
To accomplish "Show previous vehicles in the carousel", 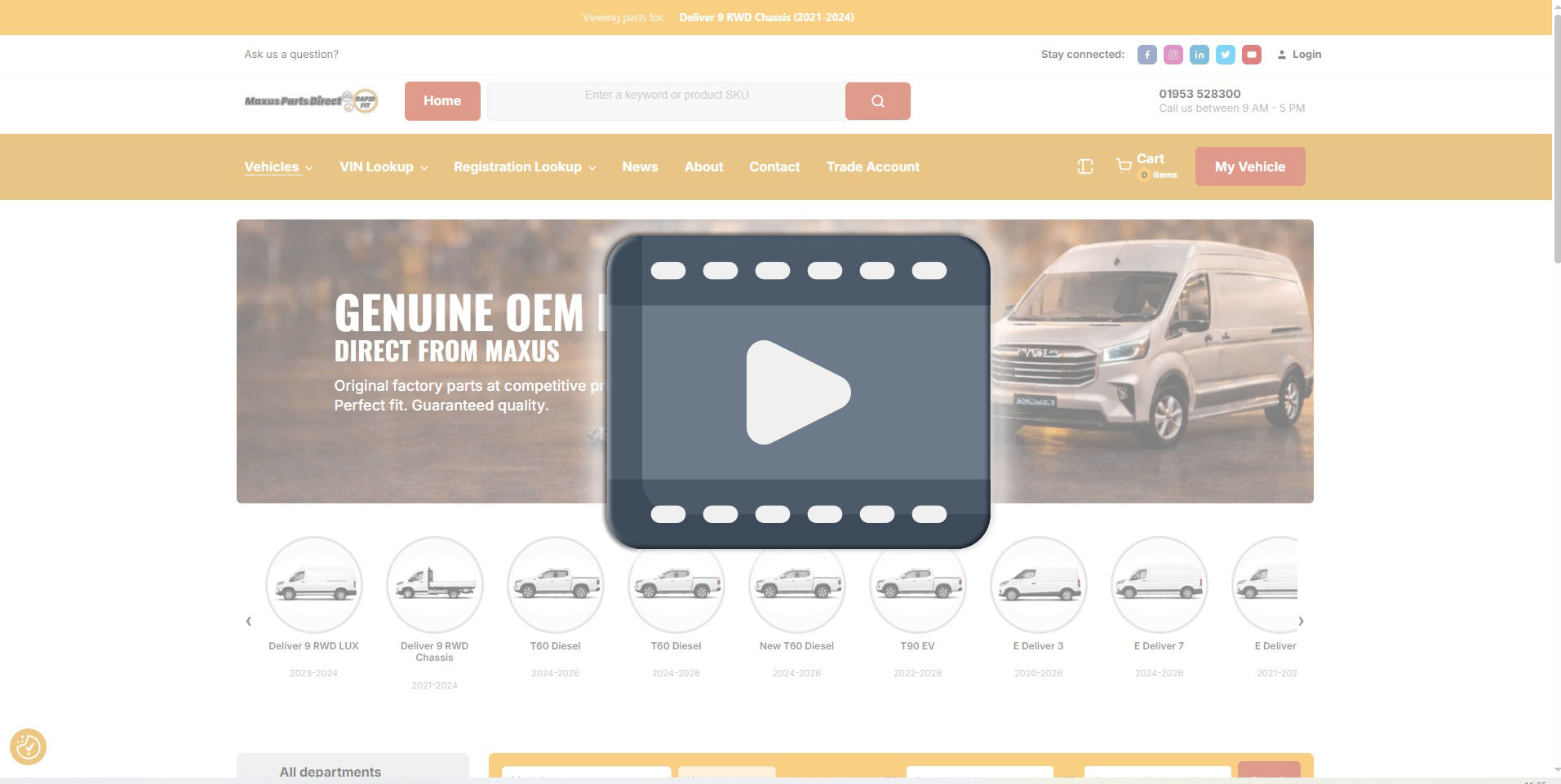I will [249, 621].
